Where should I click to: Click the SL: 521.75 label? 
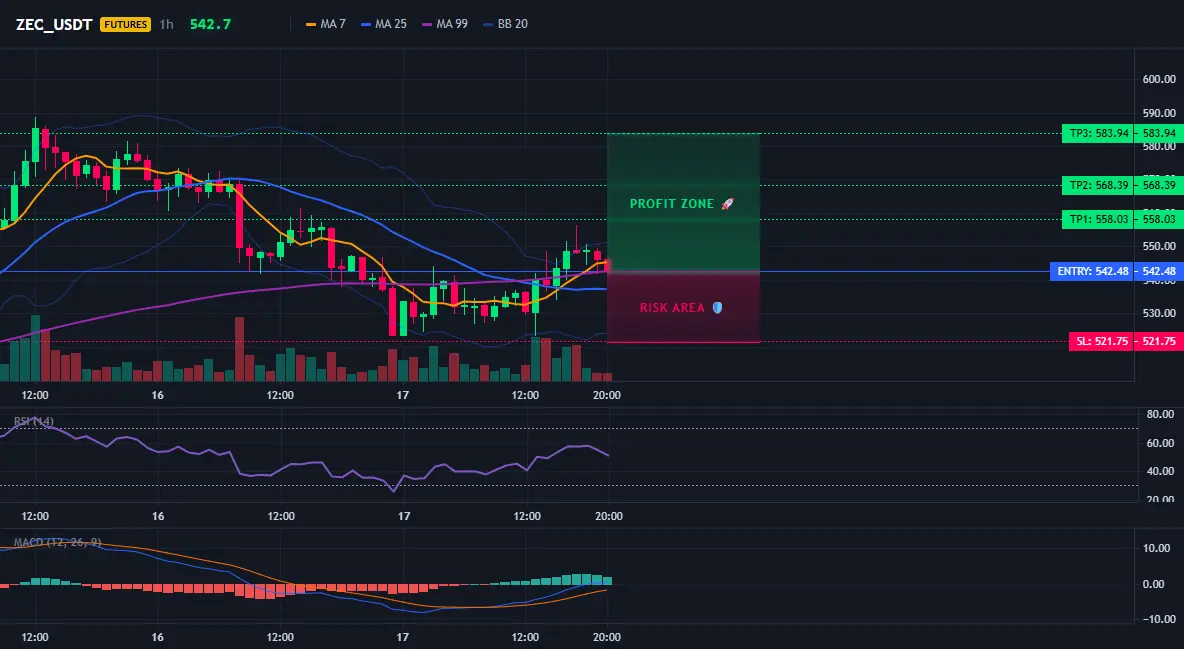[1102, 341]
